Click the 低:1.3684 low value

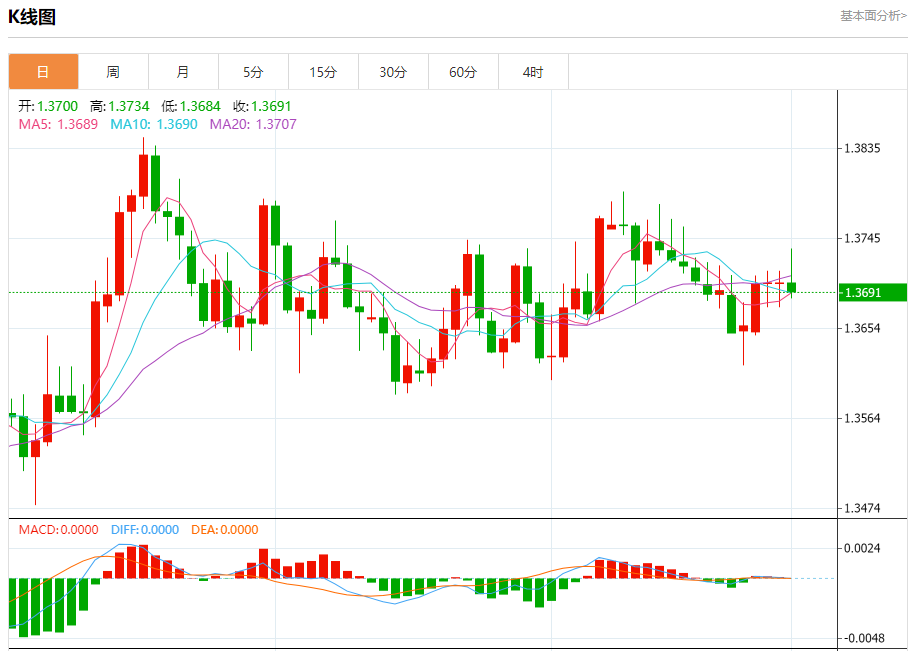(191, 106)
